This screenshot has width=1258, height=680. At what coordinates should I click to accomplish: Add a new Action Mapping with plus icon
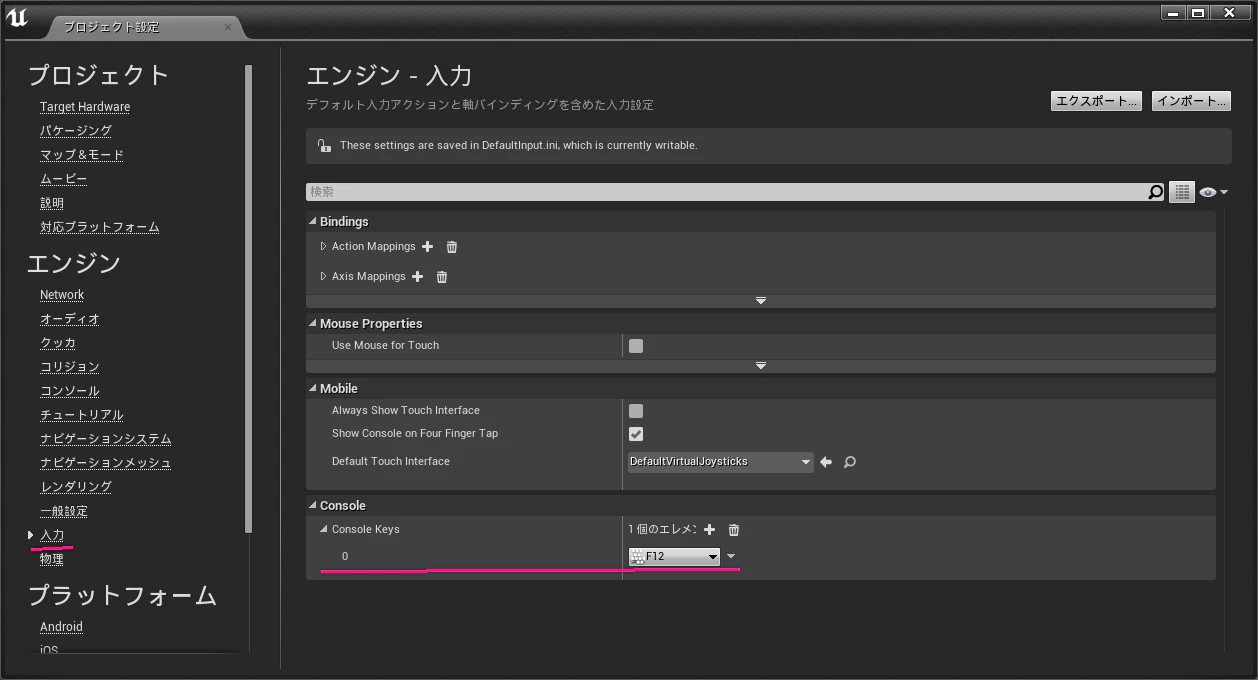pos(428,247)
